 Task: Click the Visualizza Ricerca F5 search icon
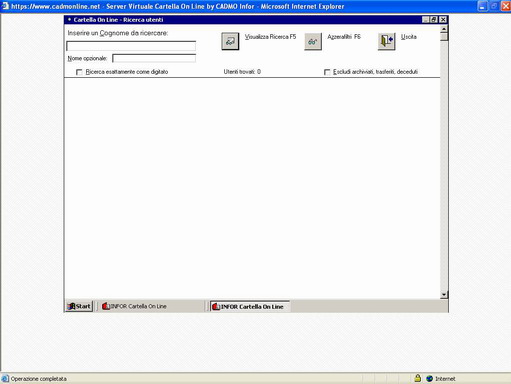230,41
